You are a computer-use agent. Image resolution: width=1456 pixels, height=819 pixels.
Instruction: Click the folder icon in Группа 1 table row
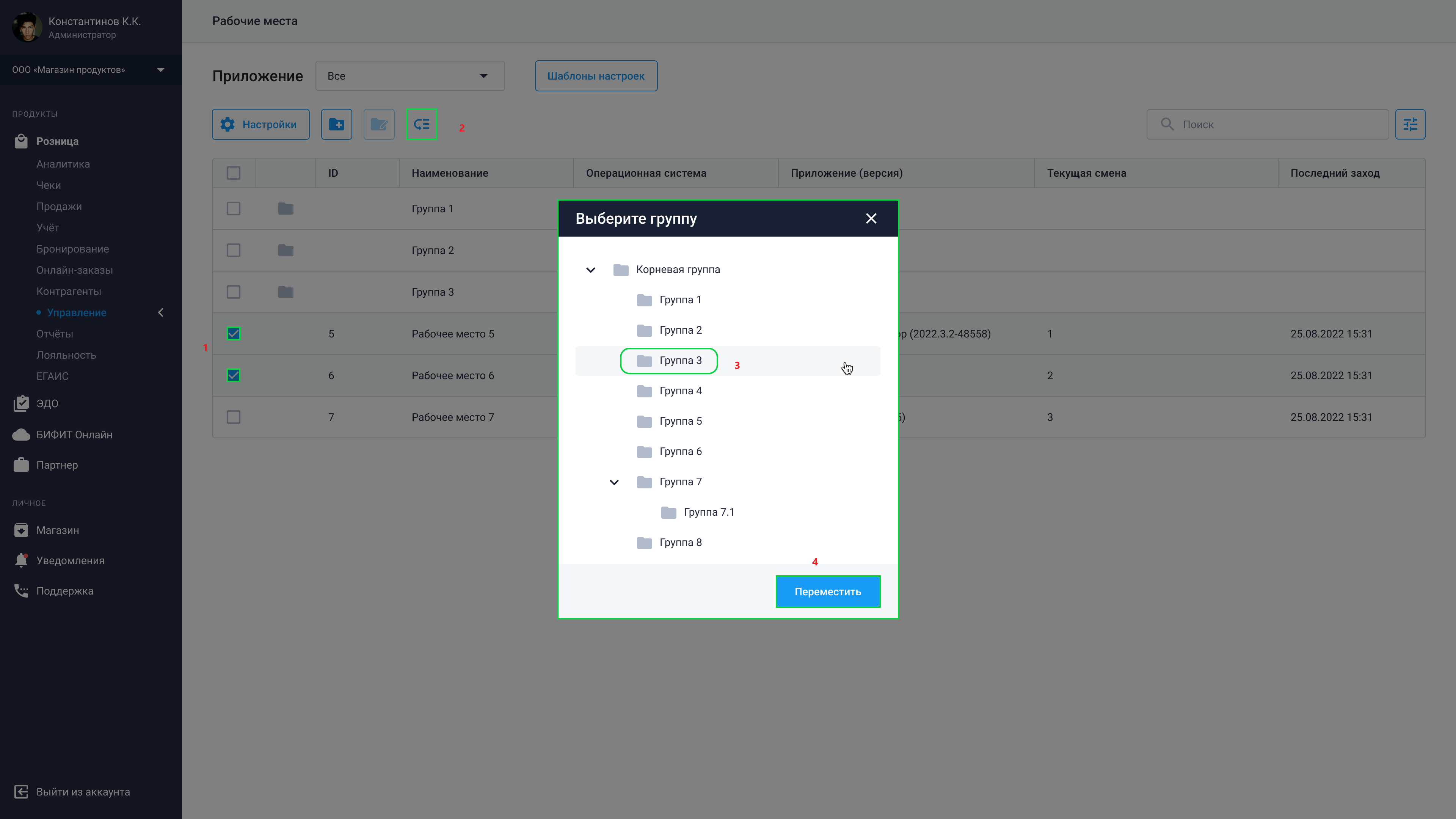[x=286, y=209]
